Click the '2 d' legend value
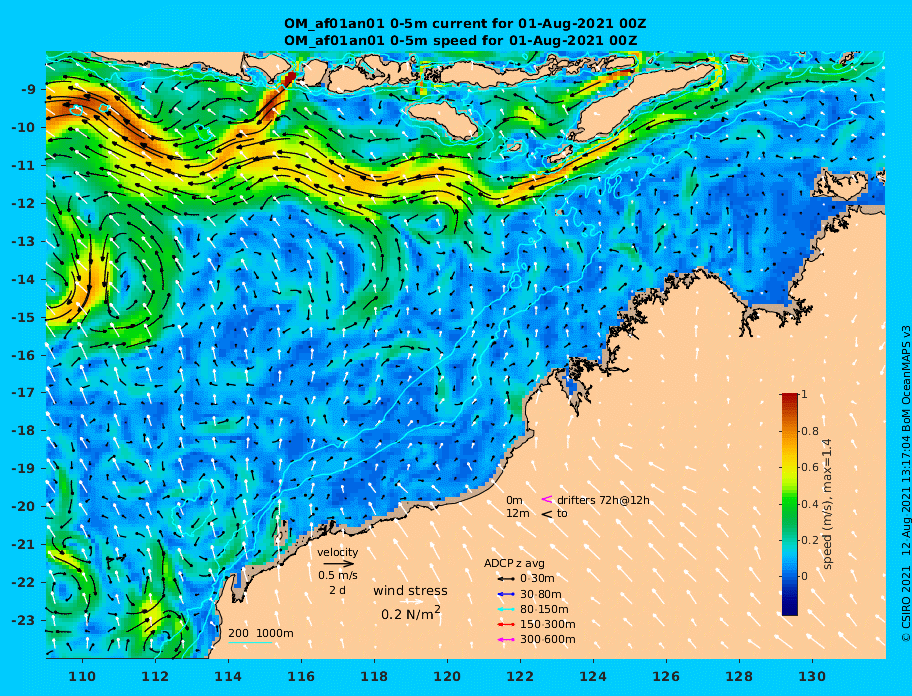912x696 pixels. point(338,590)
